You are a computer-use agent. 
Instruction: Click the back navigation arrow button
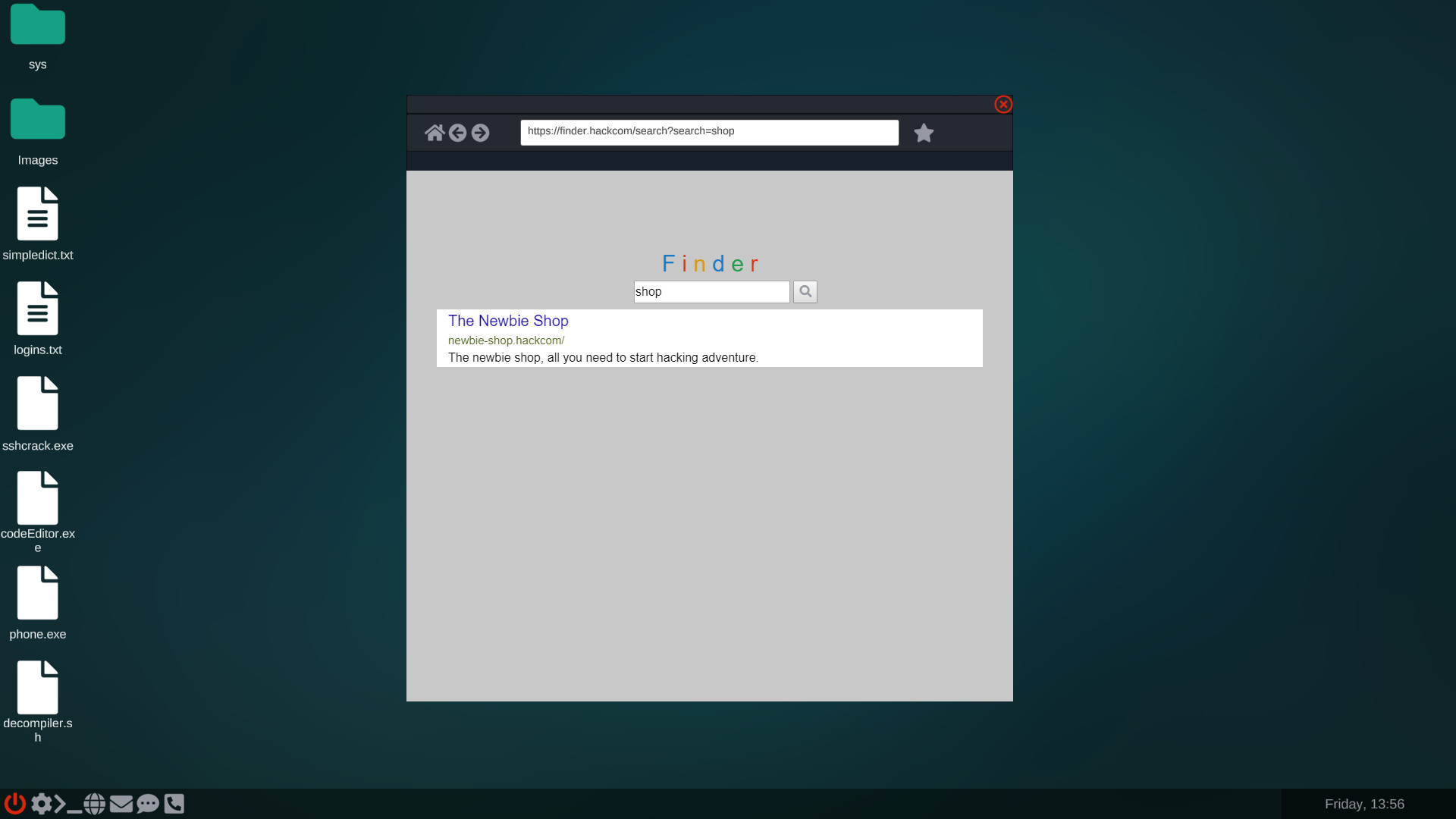[457, 132]
